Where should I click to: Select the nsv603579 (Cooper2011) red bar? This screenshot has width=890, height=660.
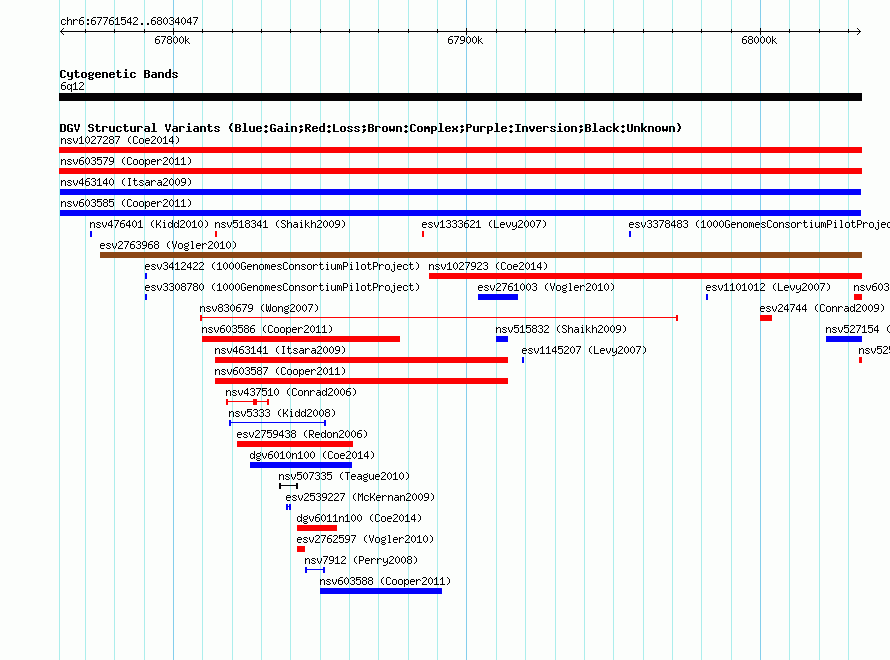coord(460,171)
